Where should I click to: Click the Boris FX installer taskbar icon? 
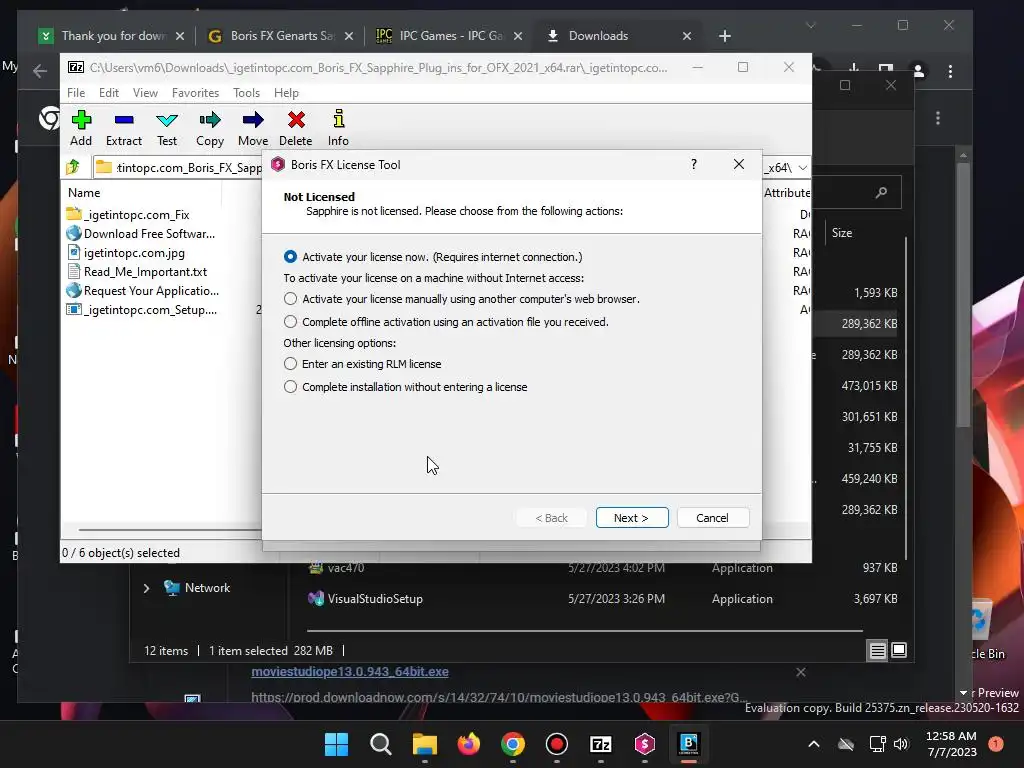click(x=688, y=744)
